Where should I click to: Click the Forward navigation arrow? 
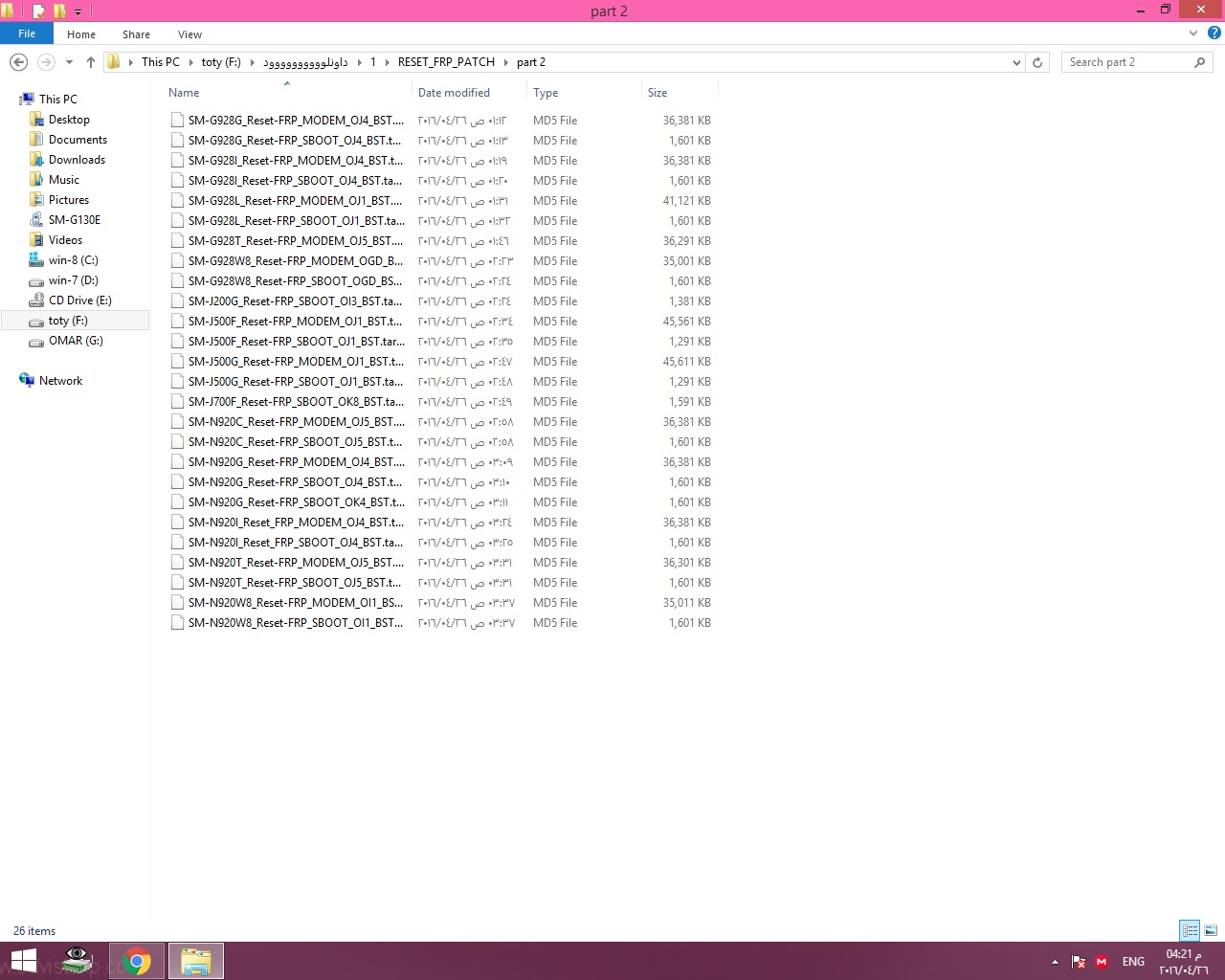click(x=46, y=62)
